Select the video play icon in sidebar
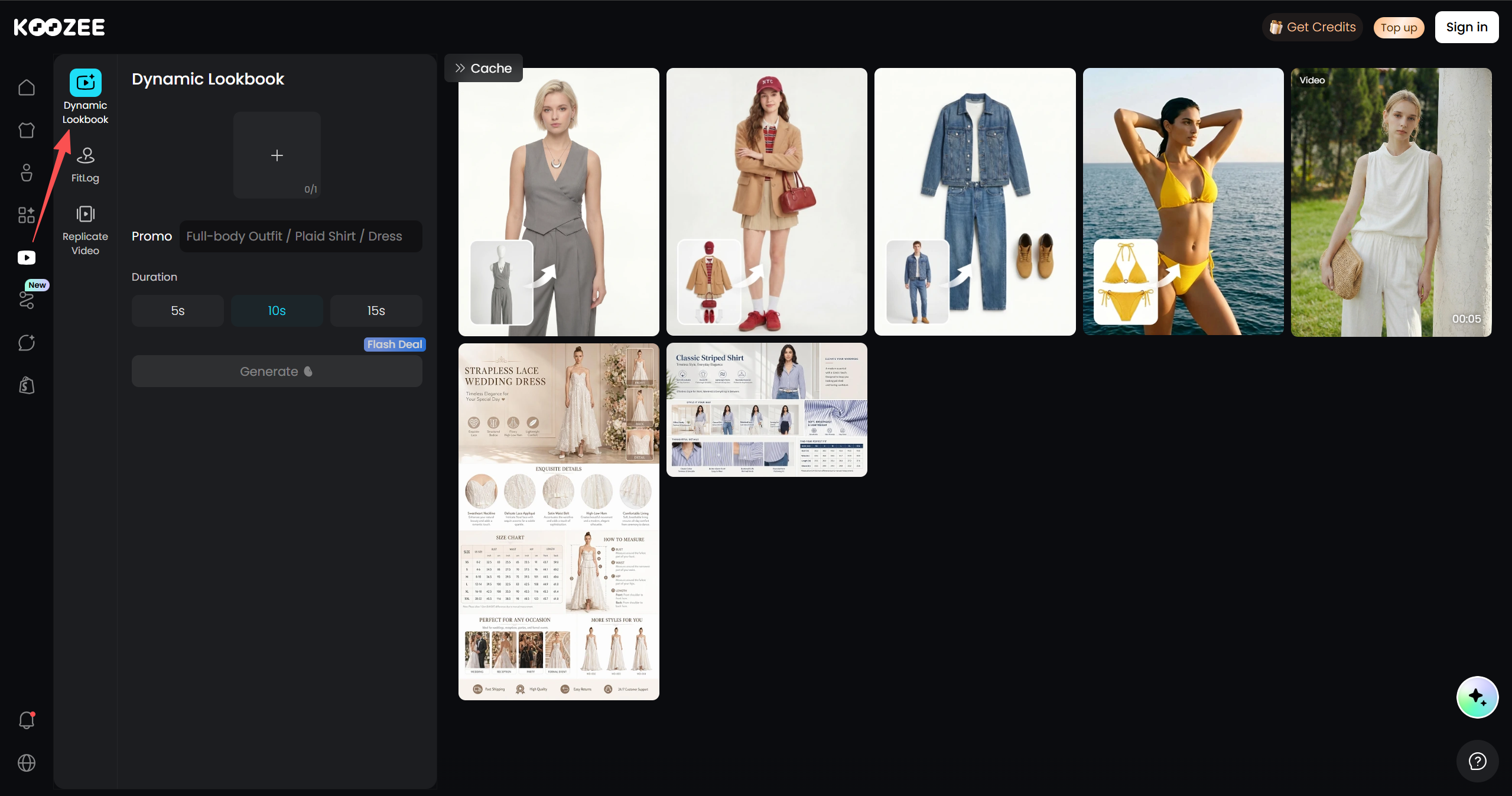The height and width of the screenshot is (796, 1512). pos(27,258)
